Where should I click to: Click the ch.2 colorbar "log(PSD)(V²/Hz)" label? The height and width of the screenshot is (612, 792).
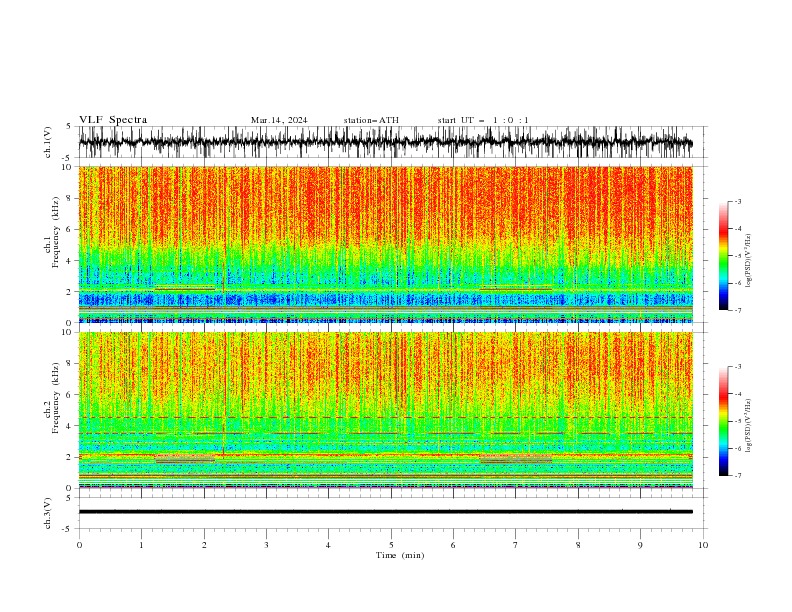749,425
